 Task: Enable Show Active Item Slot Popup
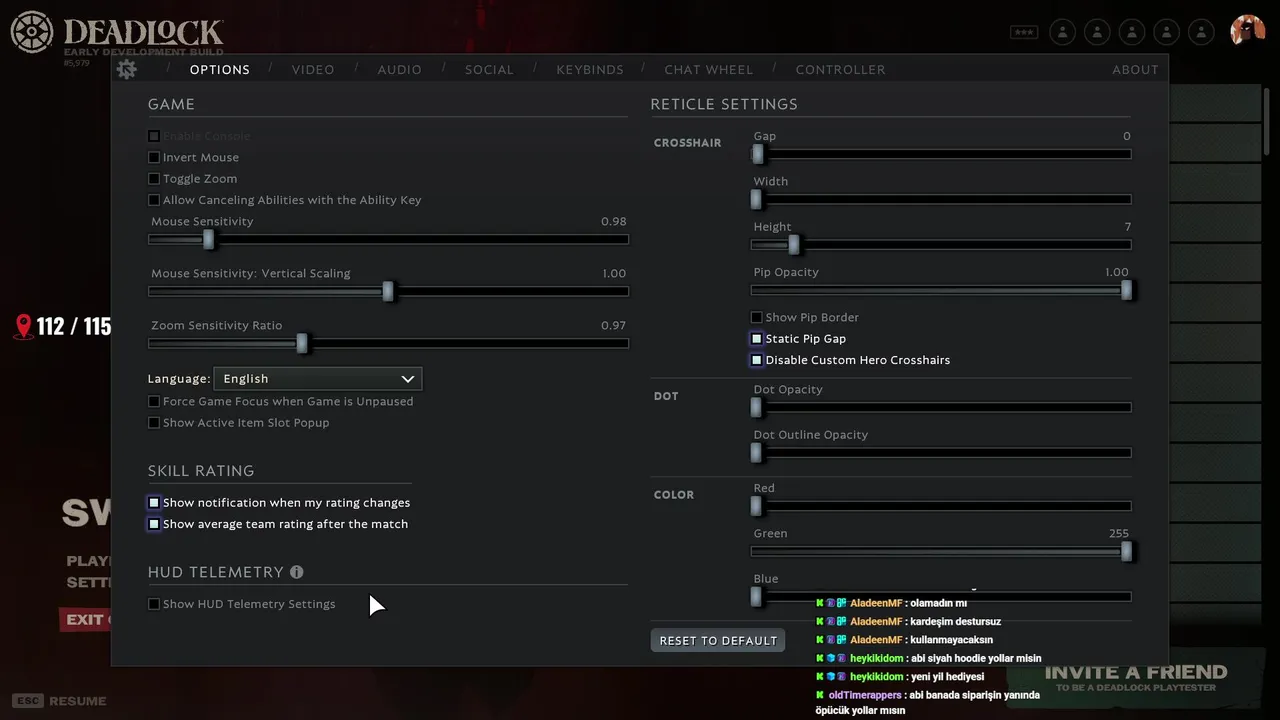coord(154,422)
